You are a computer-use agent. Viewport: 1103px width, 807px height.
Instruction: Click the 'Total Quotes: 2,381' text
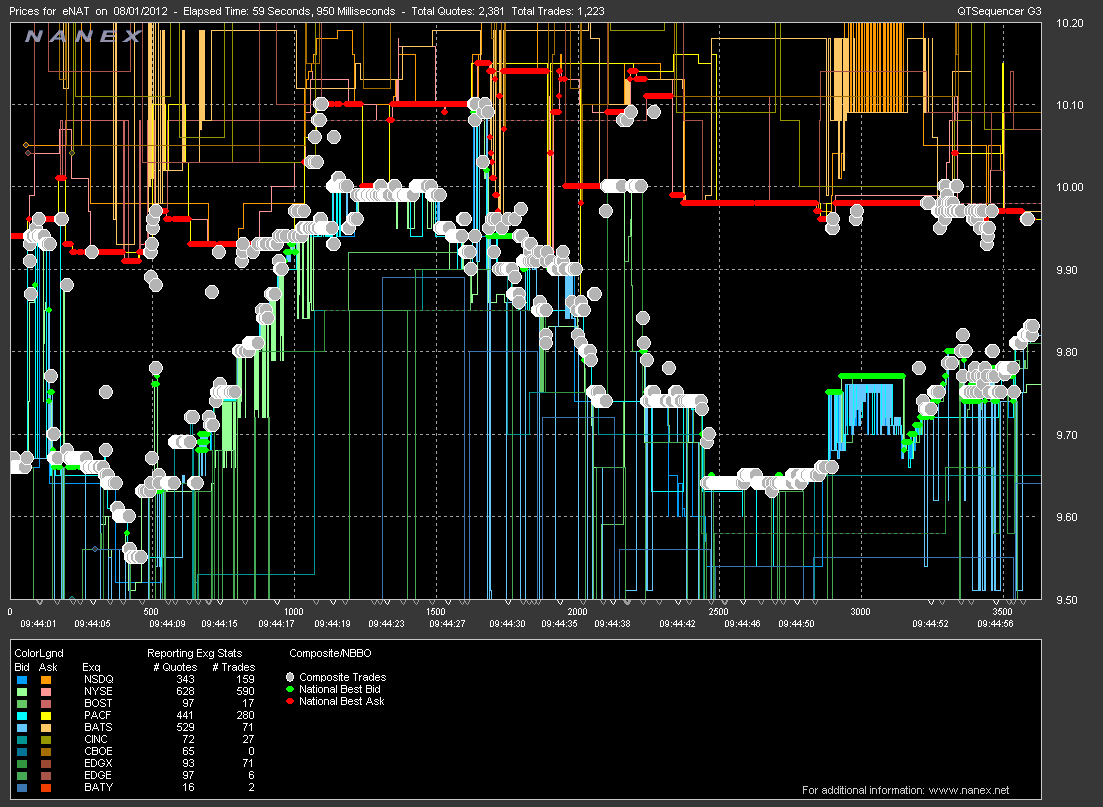tap(459, 11)
